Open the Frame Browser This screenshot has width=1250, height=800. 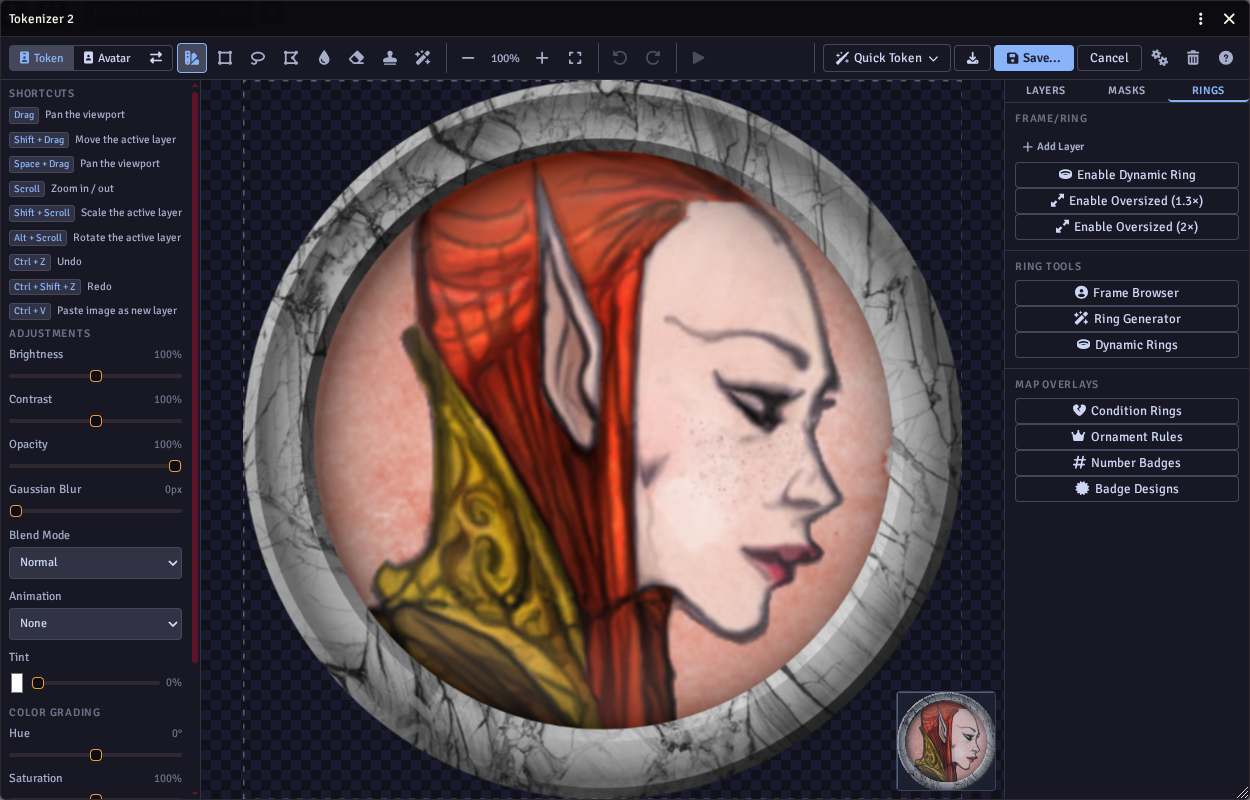[x=1127, y=293]
